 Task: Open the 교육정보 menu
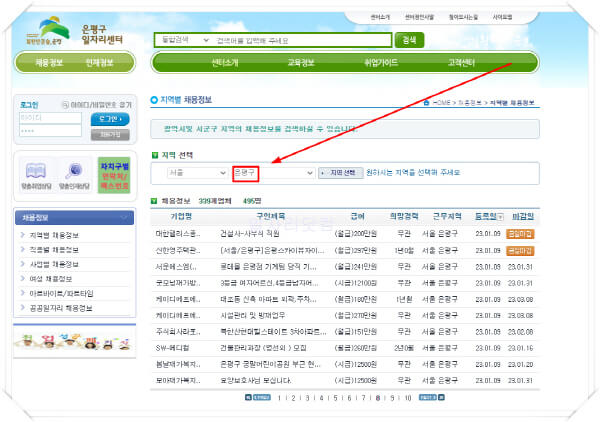coord(301,62)
